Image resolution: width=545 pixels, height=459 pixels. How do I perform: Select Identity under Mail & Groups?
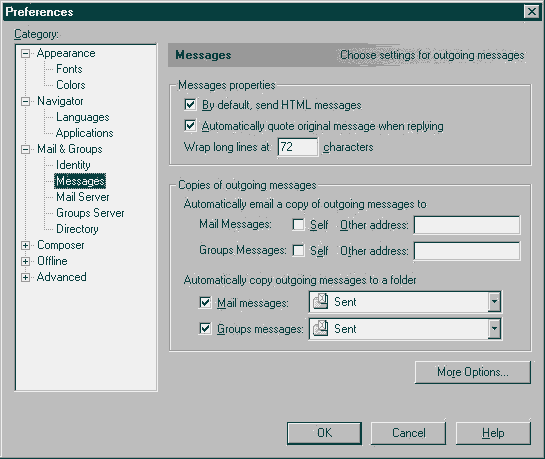pos(73,165)
